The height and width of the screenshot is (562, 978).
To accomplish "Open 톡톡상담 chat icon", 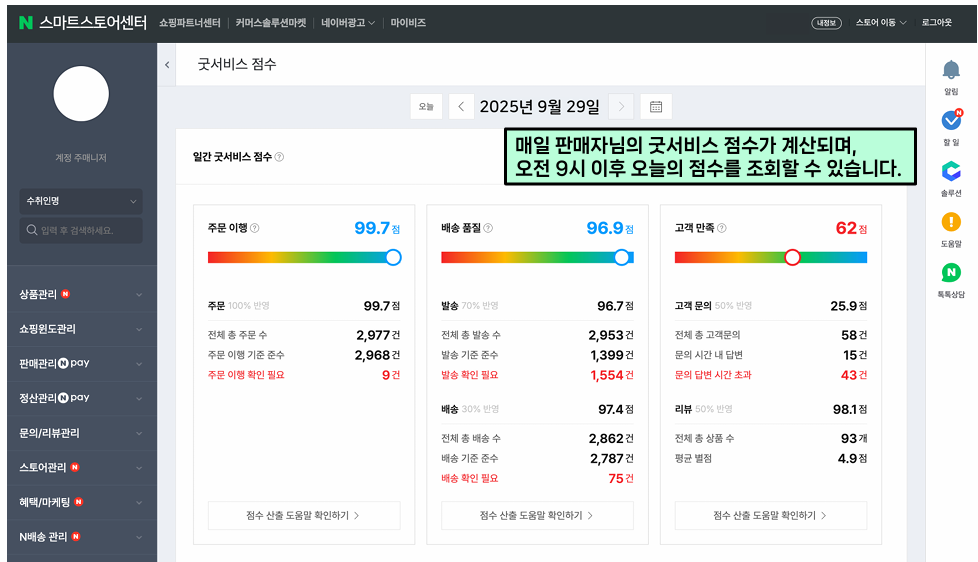I will [x=951, y=273].
